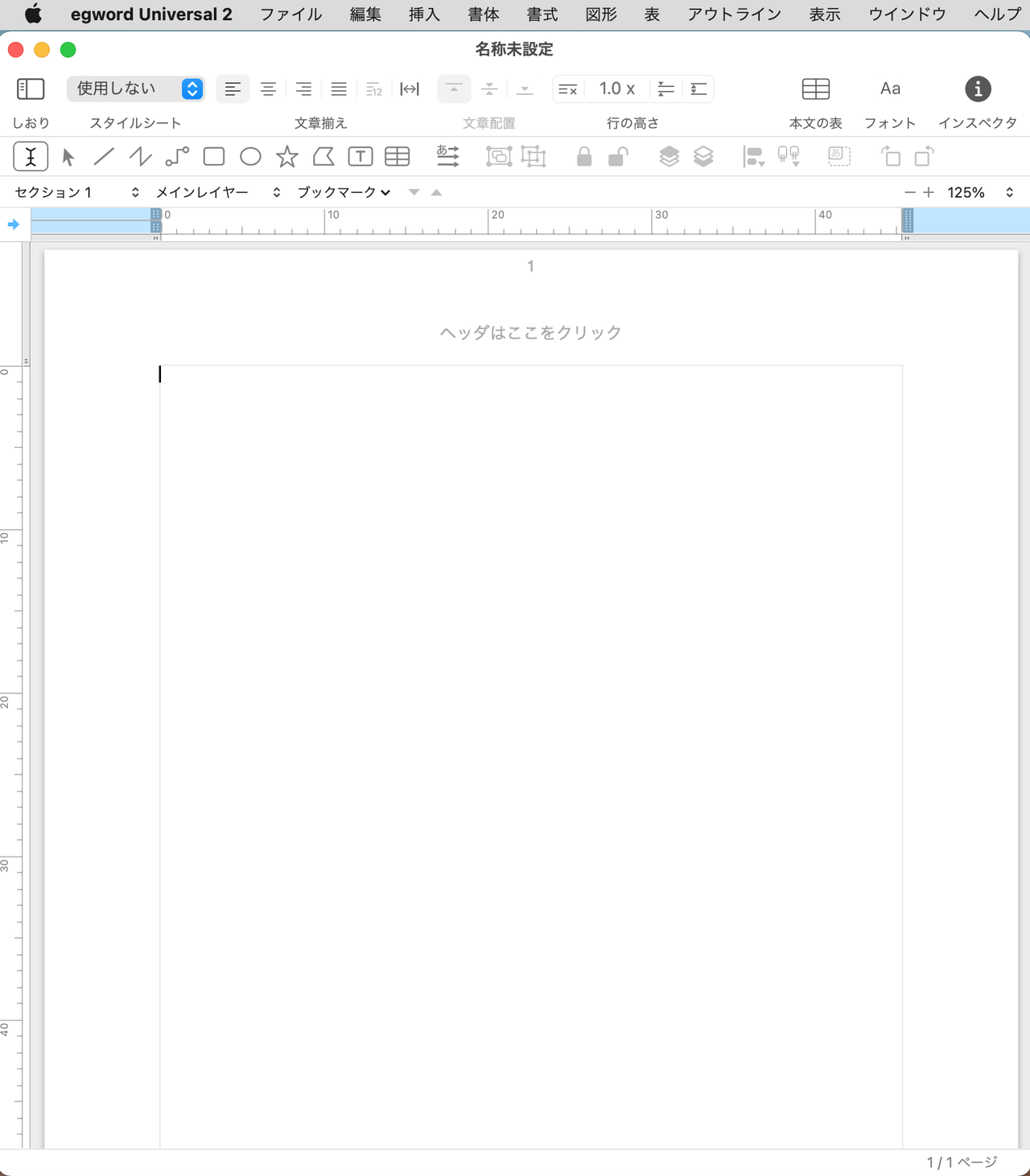This screenshot has width=1030, height=1176.
Task: Click the text direction arrows icon
Action: 447,156
